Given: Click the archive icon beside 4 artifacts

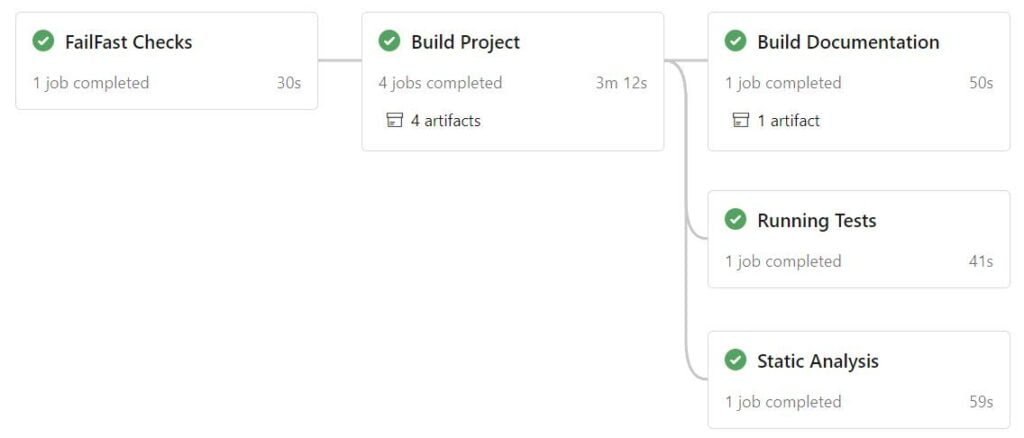Looking at the screenshot, I should click(394, 120).
